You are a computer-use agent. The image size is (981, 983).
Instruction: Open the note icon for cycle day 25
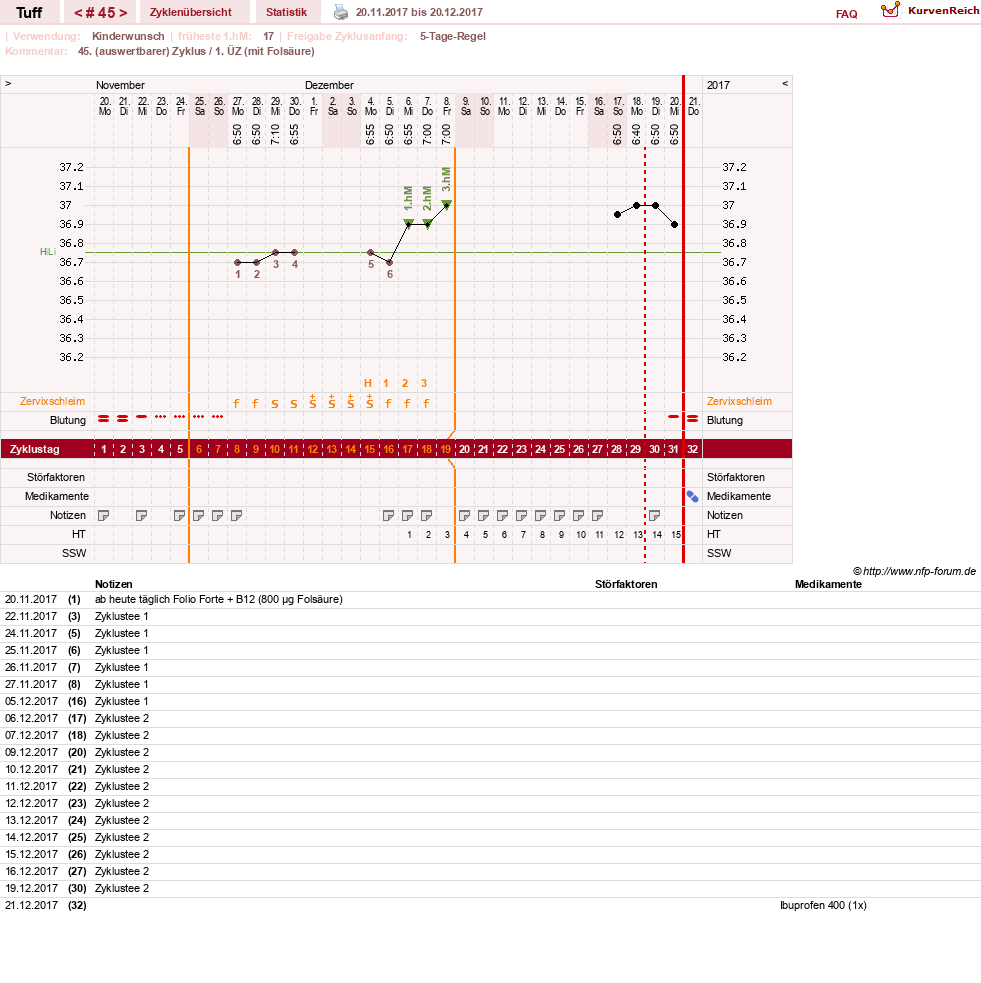point(559,515)
